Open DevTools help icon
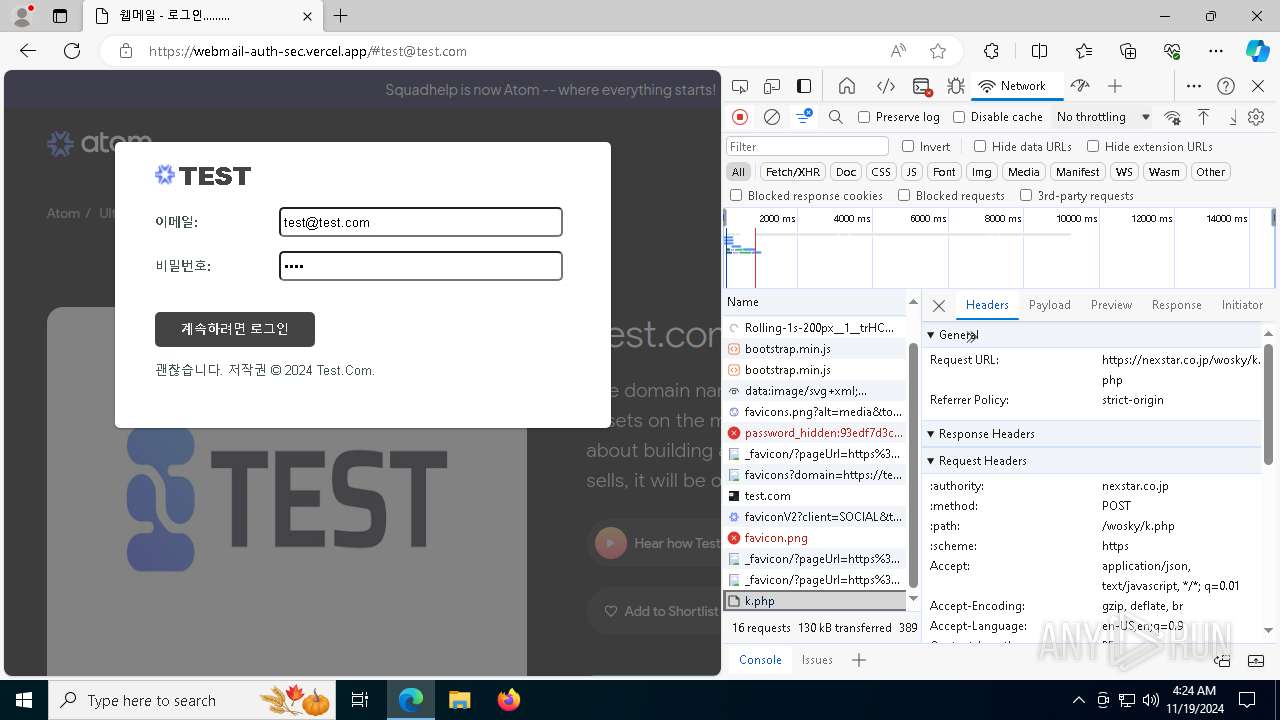This screenshot has height=720, width=1280. [x=1226, y=86]
